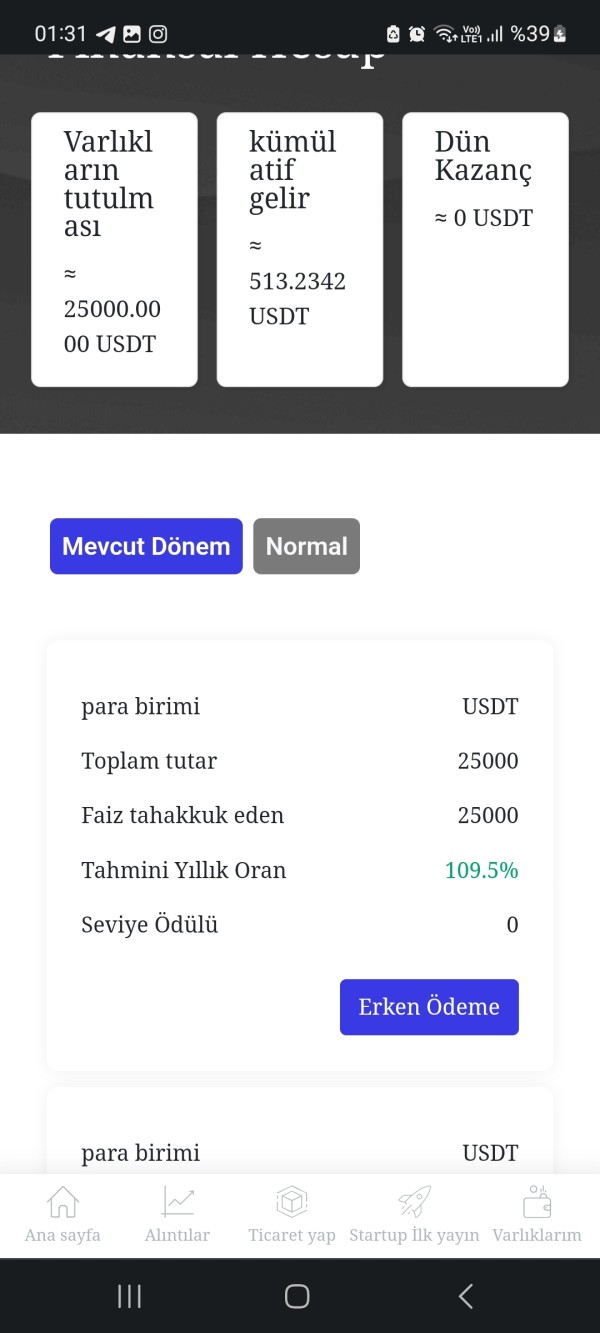Tap the gallery image notification icon
The width and height of the screenshot is (600, 1333).
131,34
